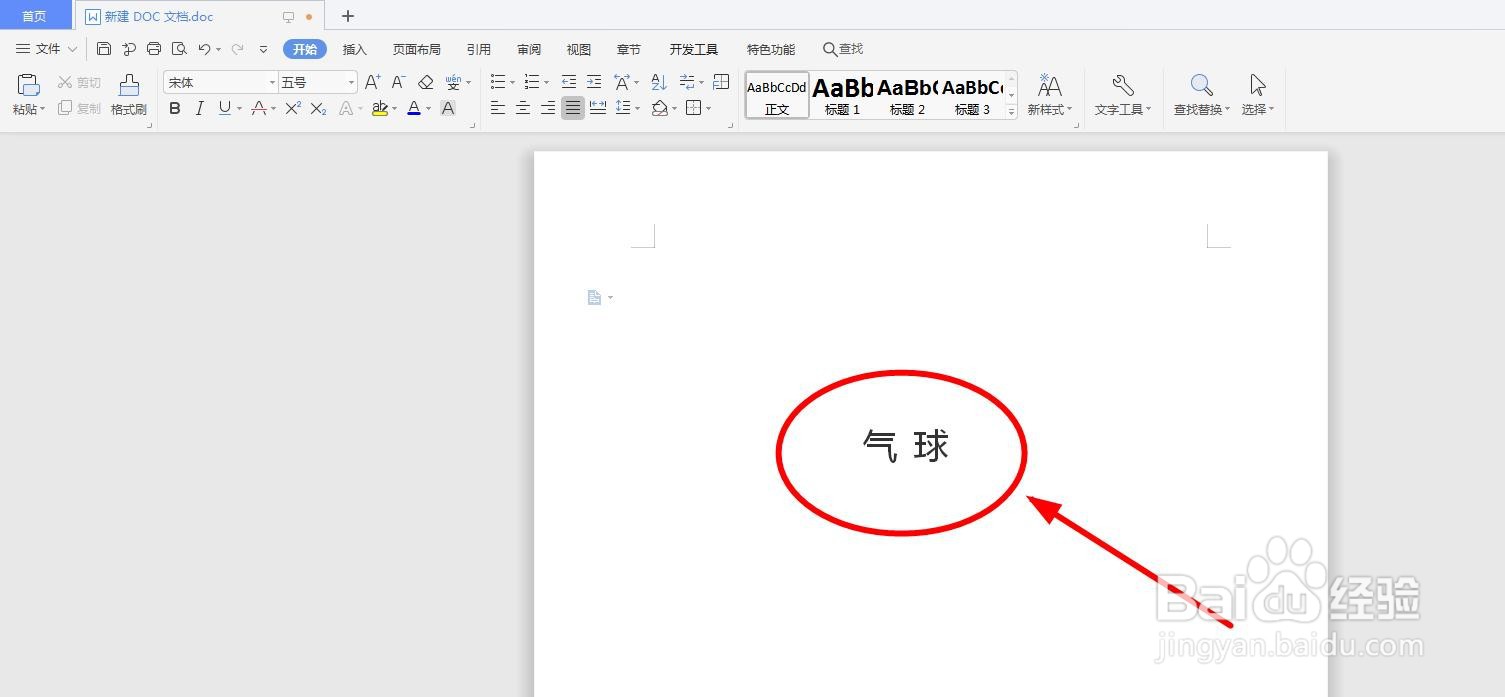Viewport: 1505px width, 697px height.
Task: Click the Sort (排序) icon
Action: (658, 82)
